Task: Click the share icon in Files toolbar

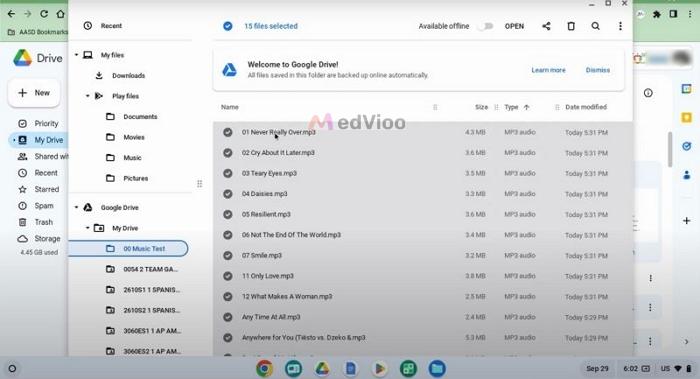Action: click(546, 26)
